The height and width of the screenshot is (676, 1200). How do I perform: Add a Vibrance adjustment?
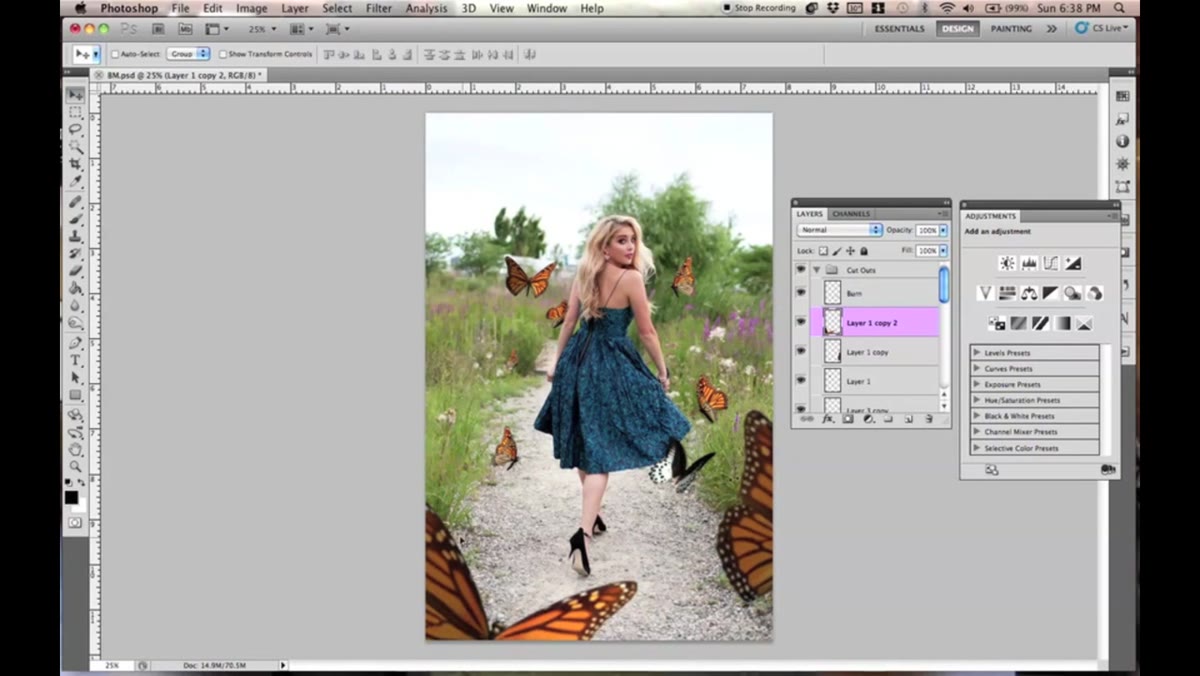pyautogui.click(x=985, y=293)
